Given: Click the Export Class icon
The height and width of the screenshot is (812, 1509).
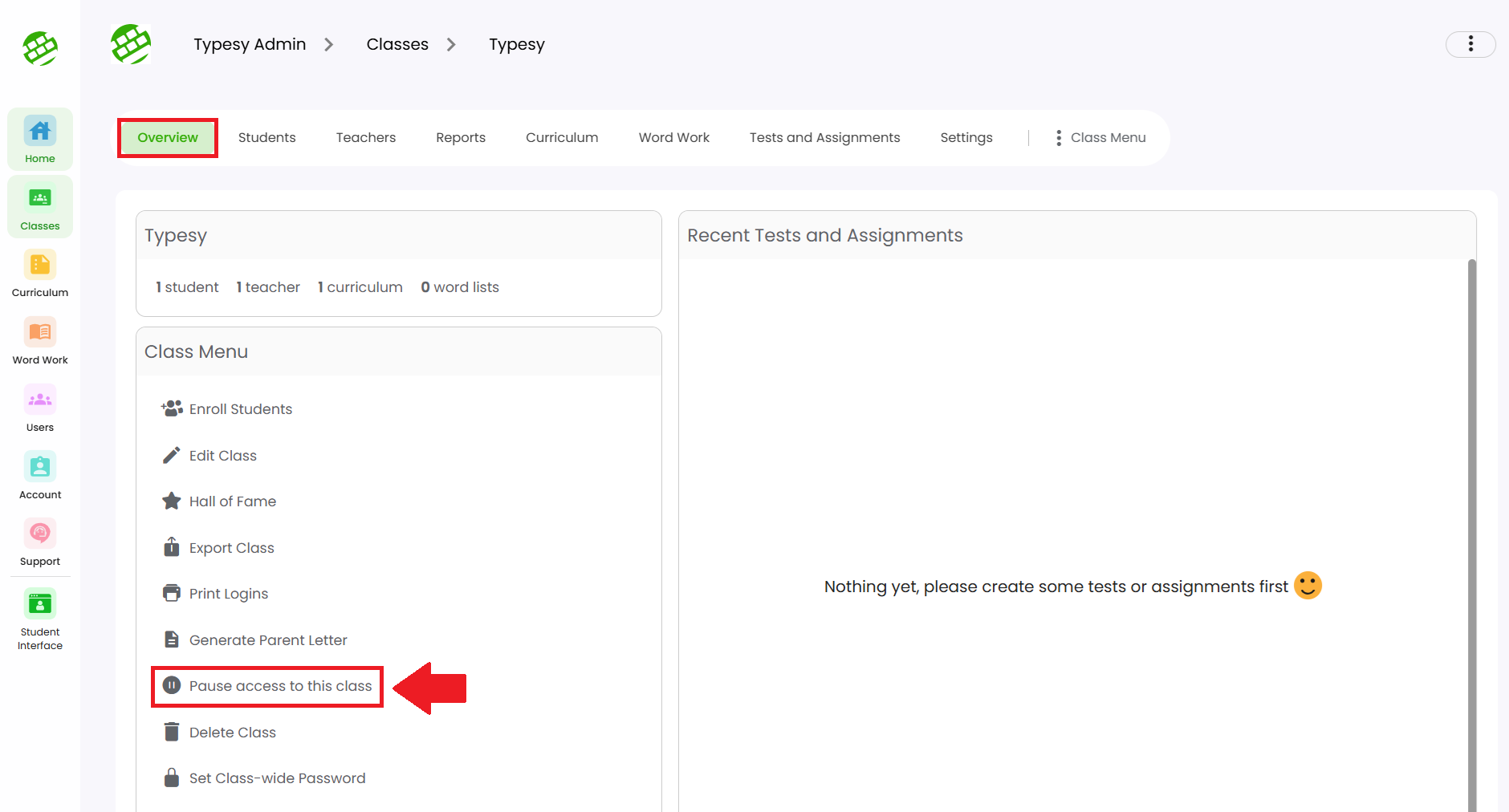Looking at the screenshot, I should coord(172,547).
